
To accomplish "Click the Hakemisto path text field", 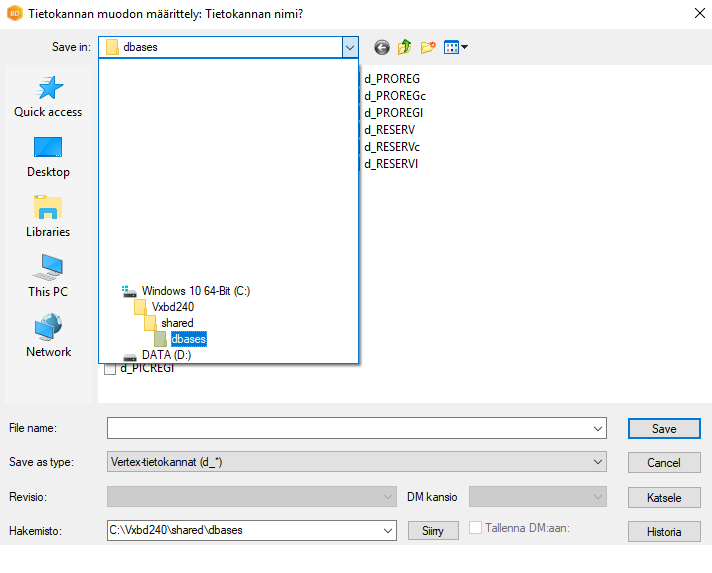I will click(x=243, y=530).
